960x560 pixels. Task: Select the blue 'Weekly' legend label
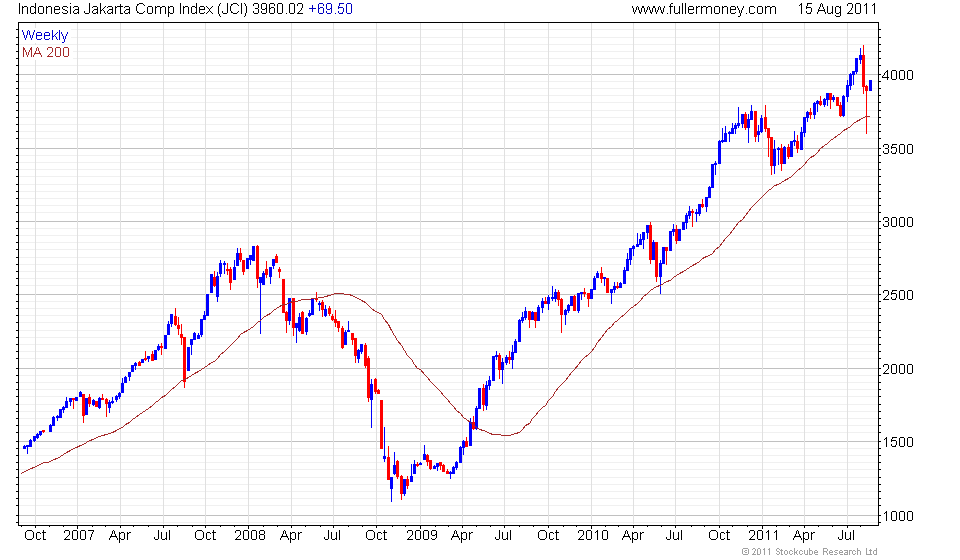click(45, 35)
